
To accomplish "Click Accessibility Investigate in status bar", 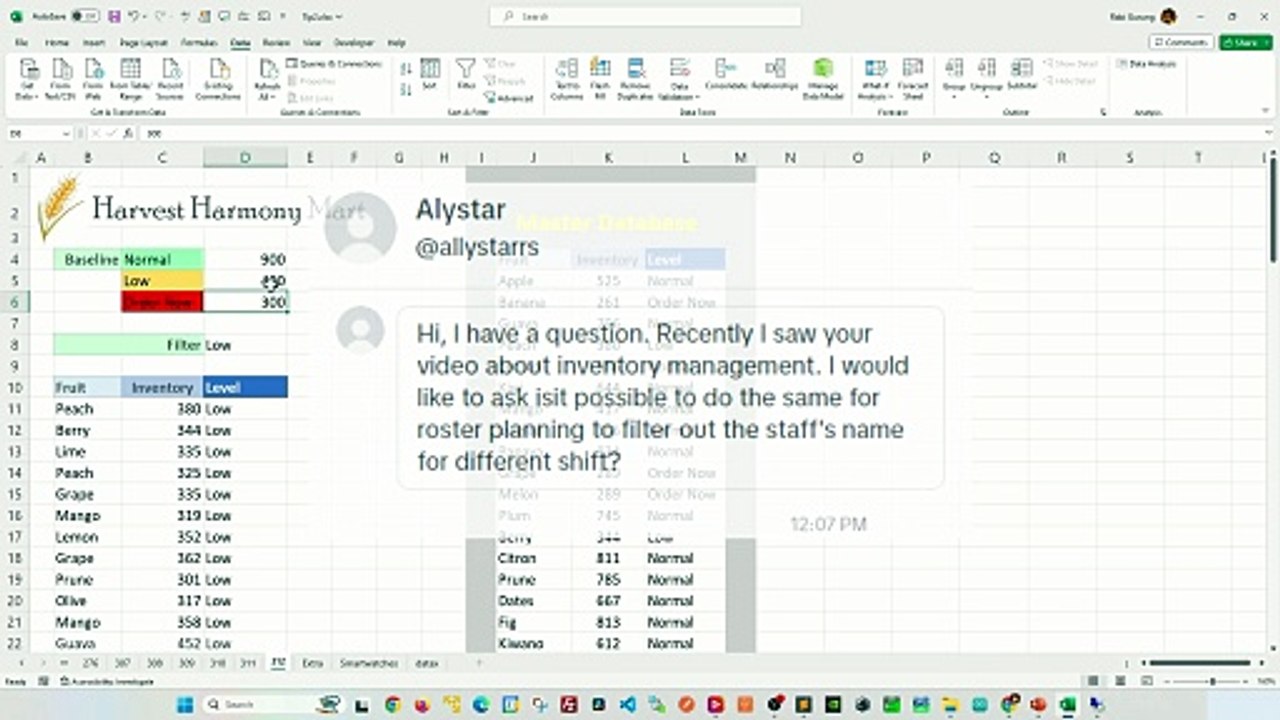I will click(106, 681).
